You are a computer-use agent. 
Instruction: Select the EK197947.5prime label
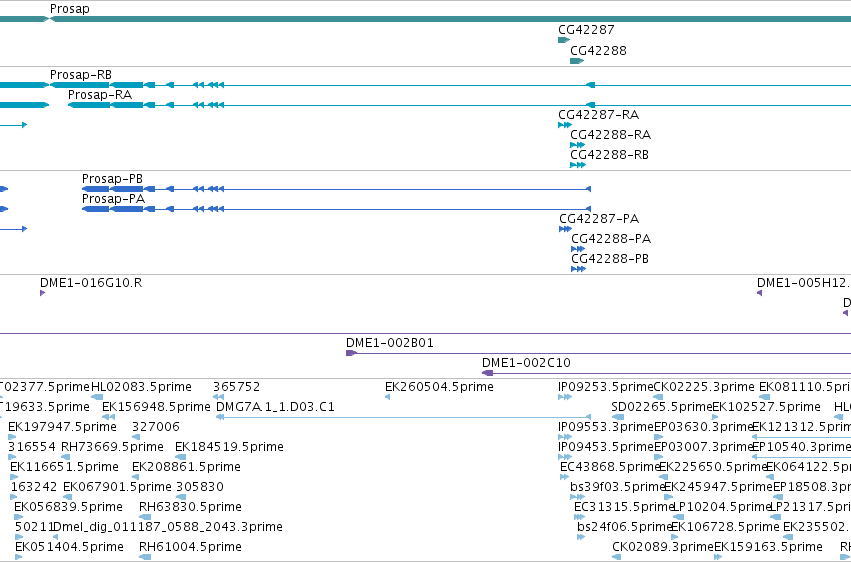click(62, 427)
